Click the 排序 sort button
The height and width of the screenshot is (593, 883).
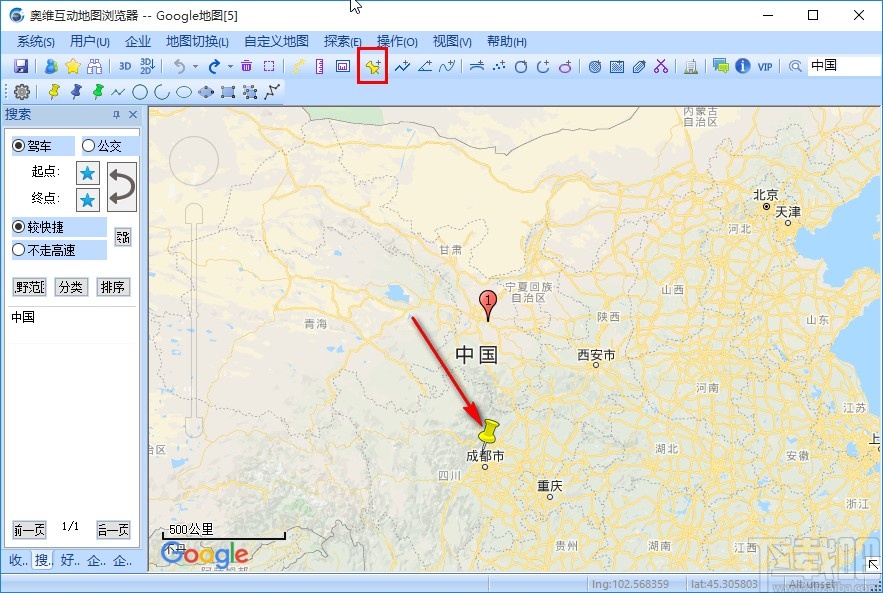click(x=112, y=287)
